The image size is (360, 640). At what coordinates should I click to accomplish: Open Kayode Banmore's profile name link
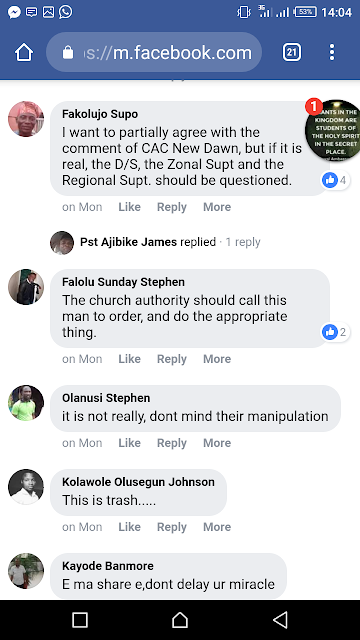point(108,566)
